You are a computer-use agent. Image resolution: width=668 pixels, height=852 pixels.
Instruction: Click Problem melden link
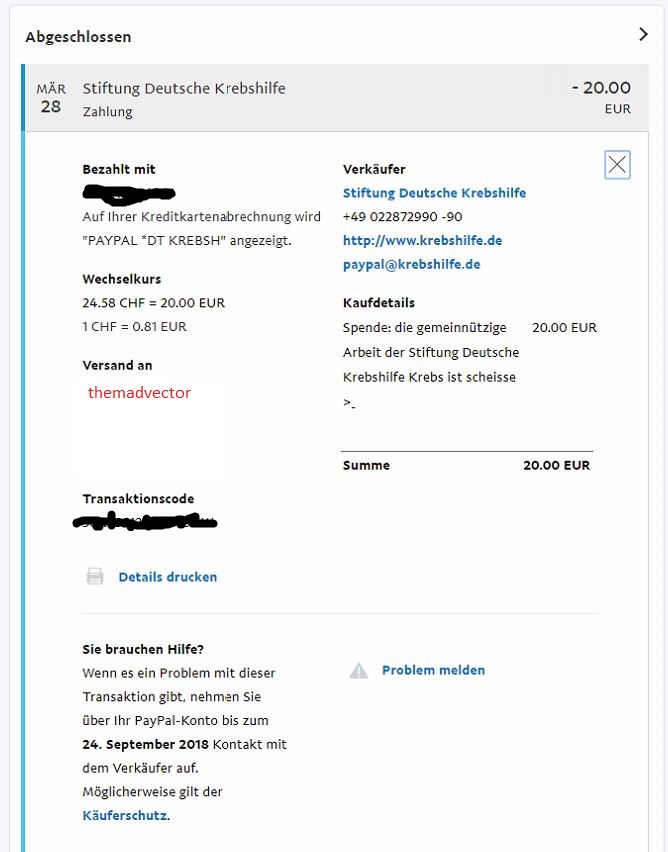click(x=433, y=670)
